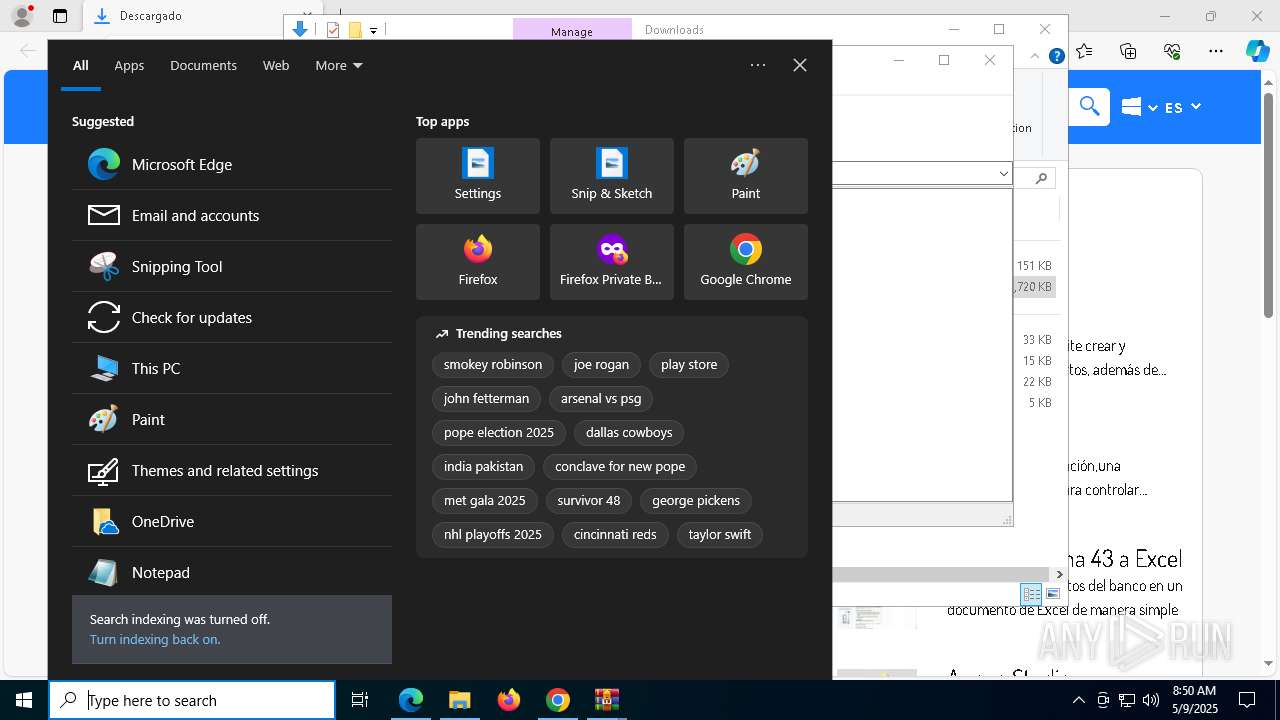Switch to the Apps search tab

click(129, 65)
